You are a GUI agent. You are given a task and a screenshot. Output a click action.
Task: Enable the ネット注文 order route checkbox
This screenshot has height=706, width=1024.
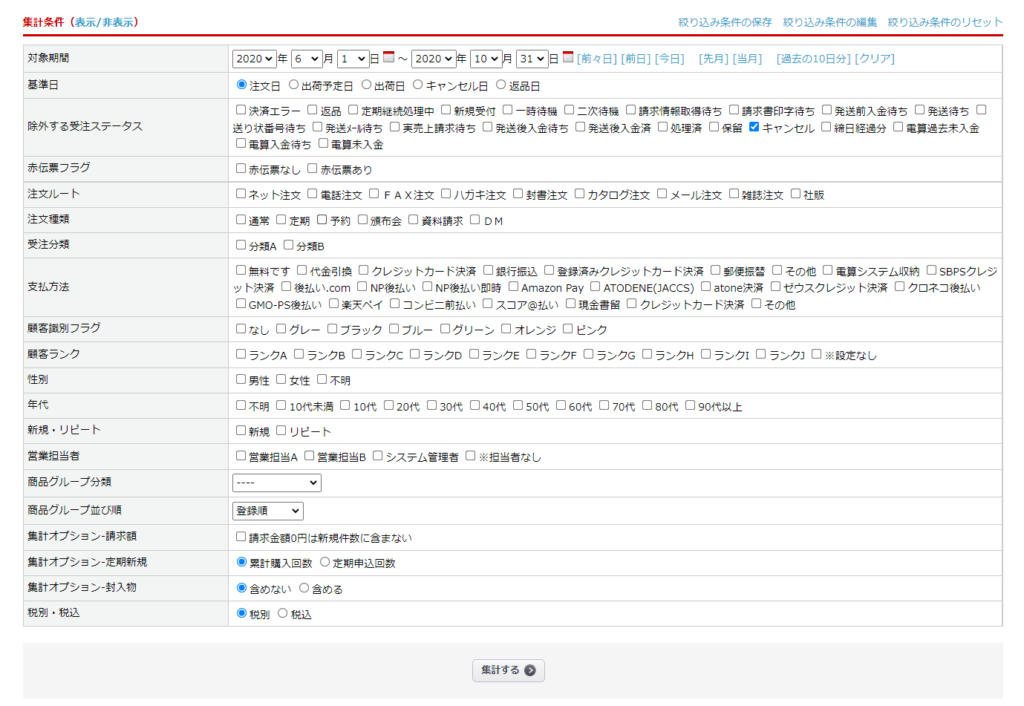pos(241,194)
